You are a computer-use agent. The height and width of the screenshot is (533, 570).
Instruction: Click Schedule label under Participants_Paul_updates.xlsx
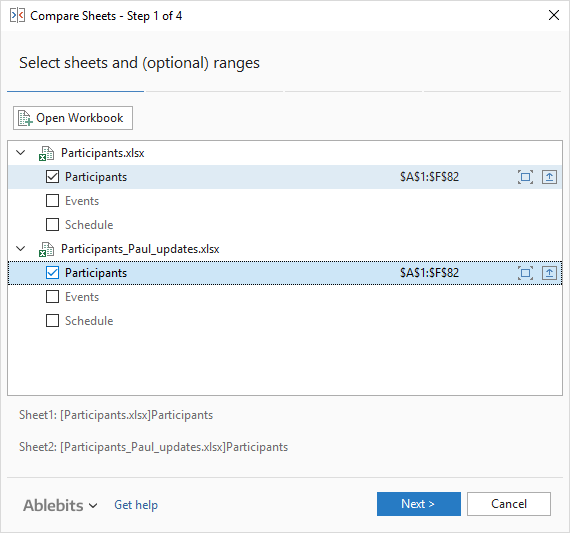click(89, 321)
